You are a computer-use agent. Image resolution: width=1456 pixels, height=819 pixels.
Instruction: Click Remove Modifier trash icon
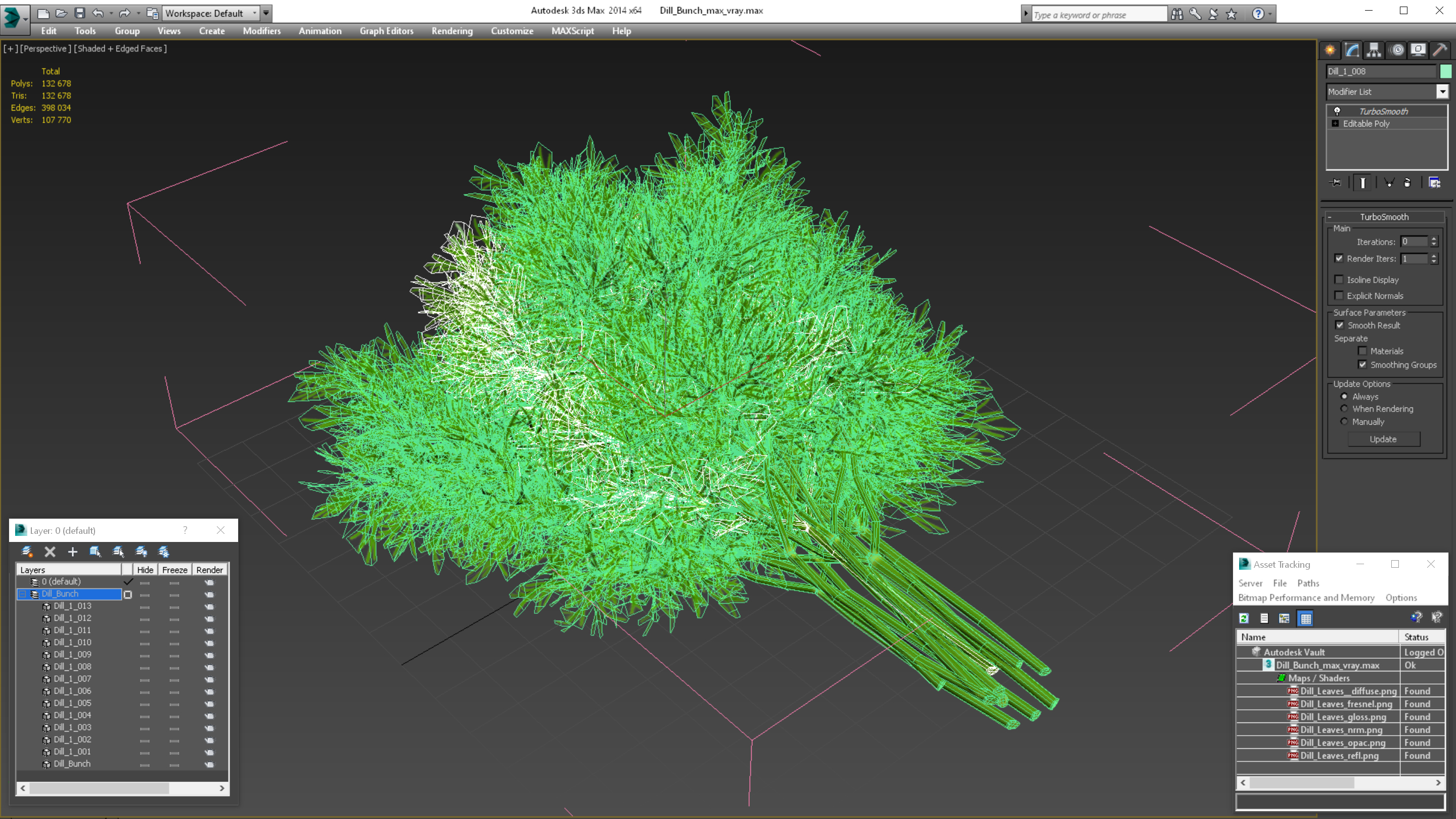coord(1407,183)
